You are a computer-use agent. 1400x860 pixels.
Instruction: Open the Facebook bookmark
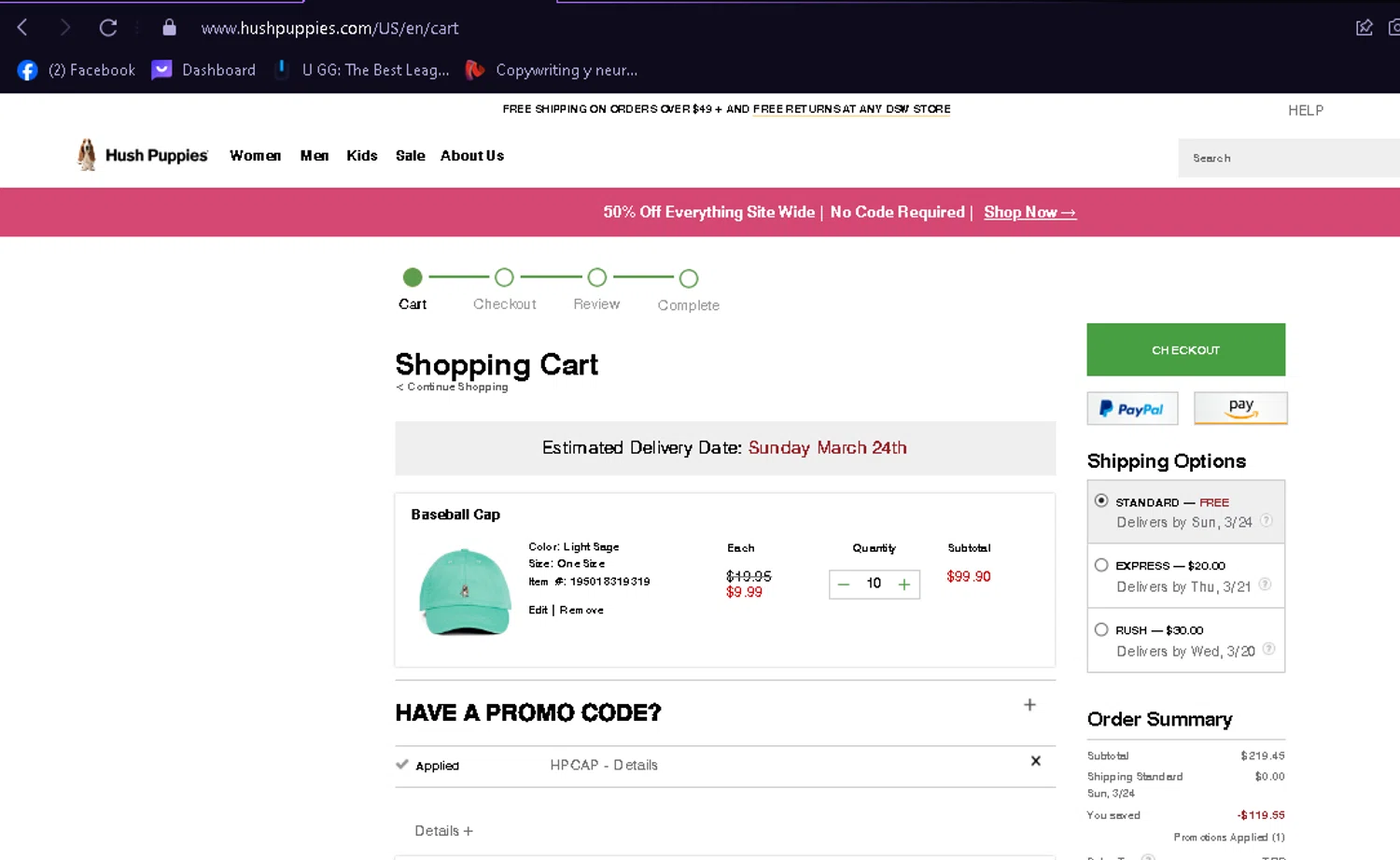[x=77, y=70]
